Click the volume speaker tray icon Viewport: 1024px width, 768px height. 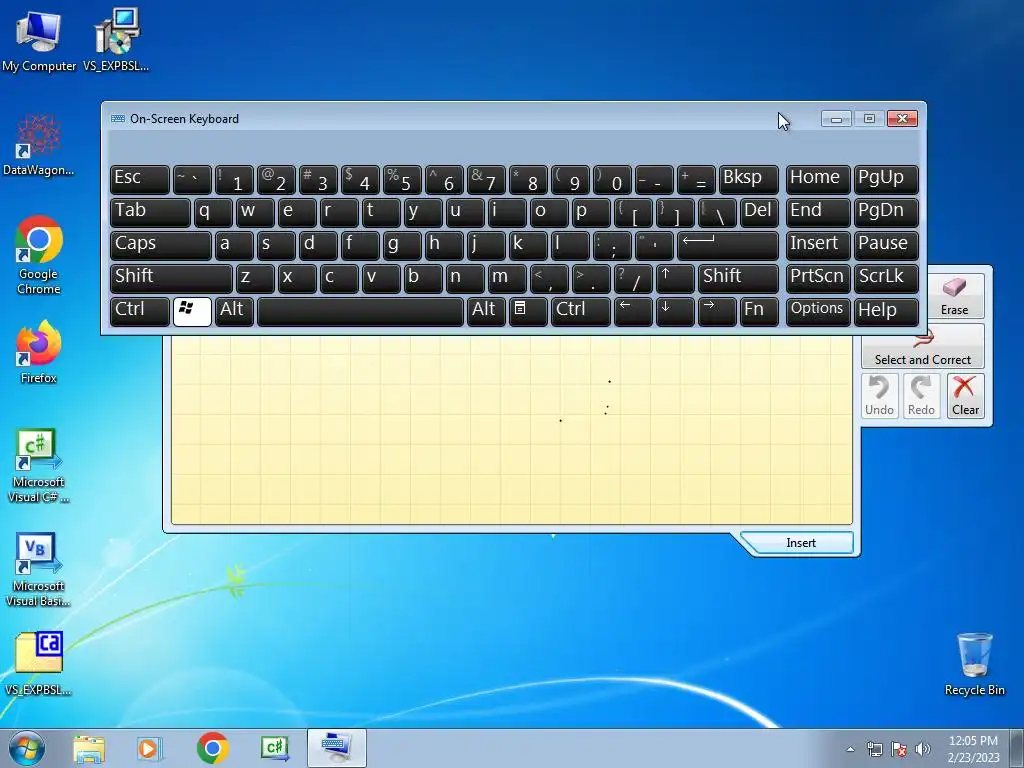pyautogui.click(x=922, y=749)
